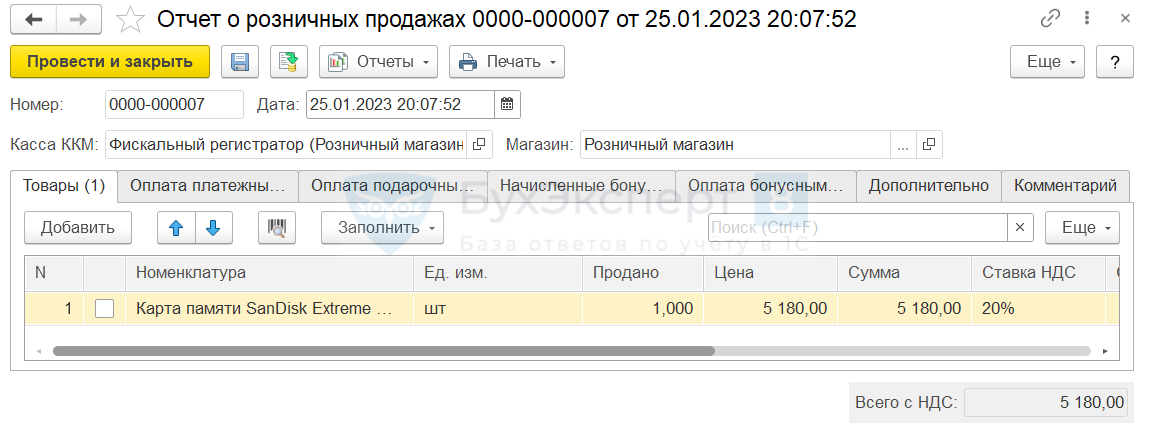This screenshot has height=429, width=1153.
Task: Click the horizontal table scrollbar thumb
Action: click(383, 352)
